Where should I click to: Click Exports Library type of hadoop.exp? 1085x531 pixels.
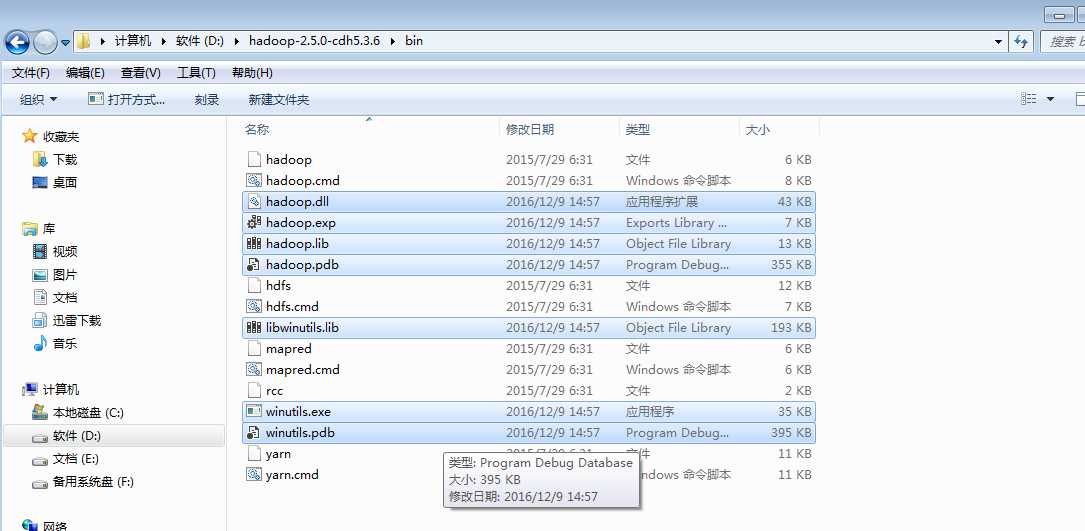[677, 222]
